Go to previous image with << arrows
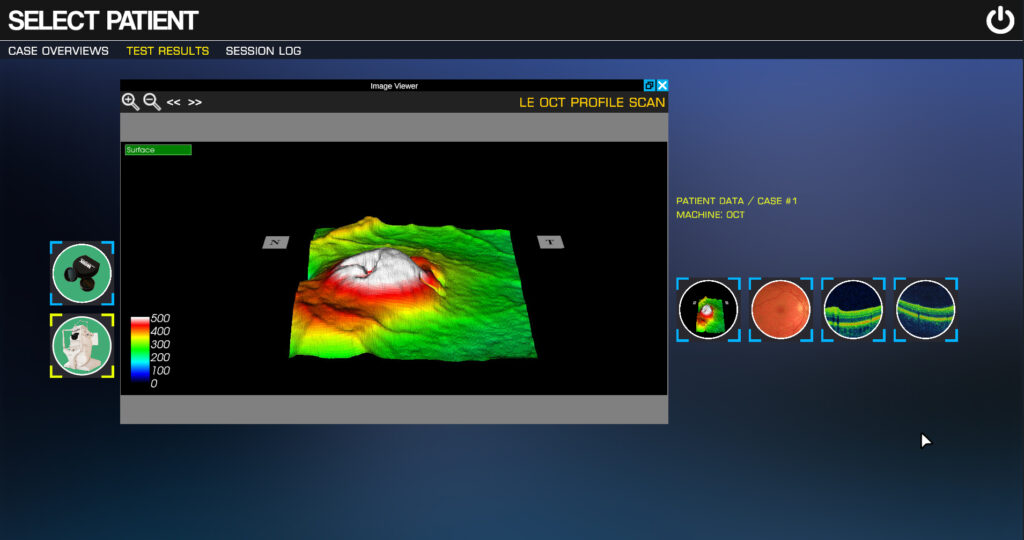Image resolution: width=1024 pixels, height=540 pixels. [x=173, y=102]
